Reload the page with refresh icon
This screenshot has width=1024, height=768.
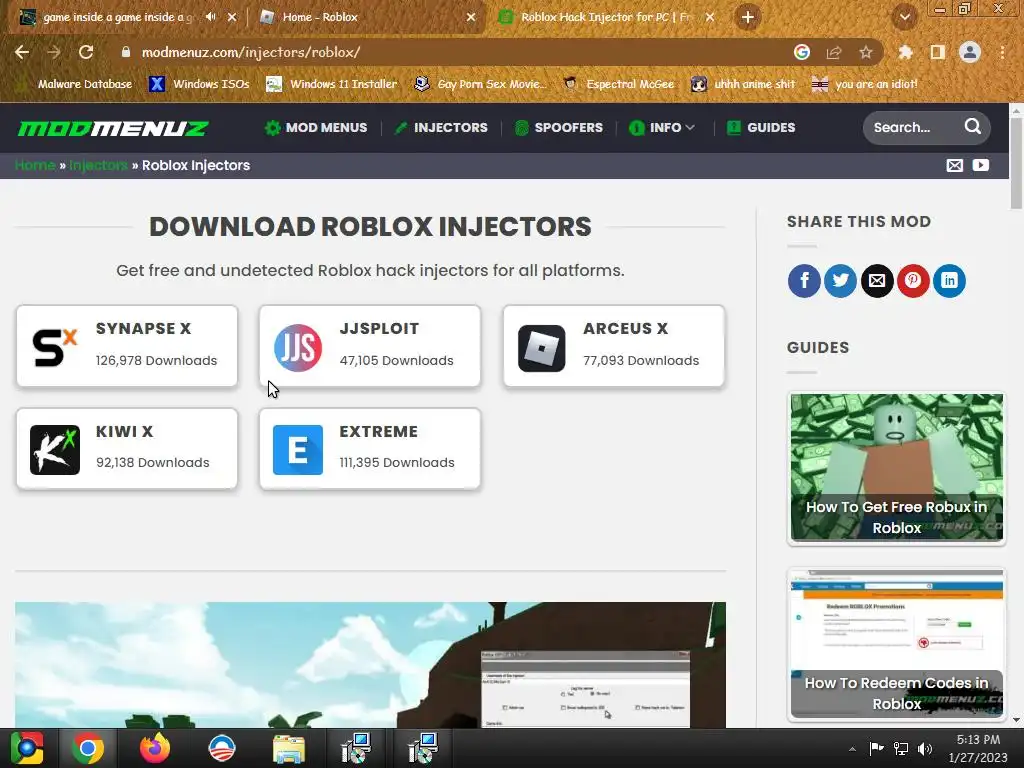86,52
